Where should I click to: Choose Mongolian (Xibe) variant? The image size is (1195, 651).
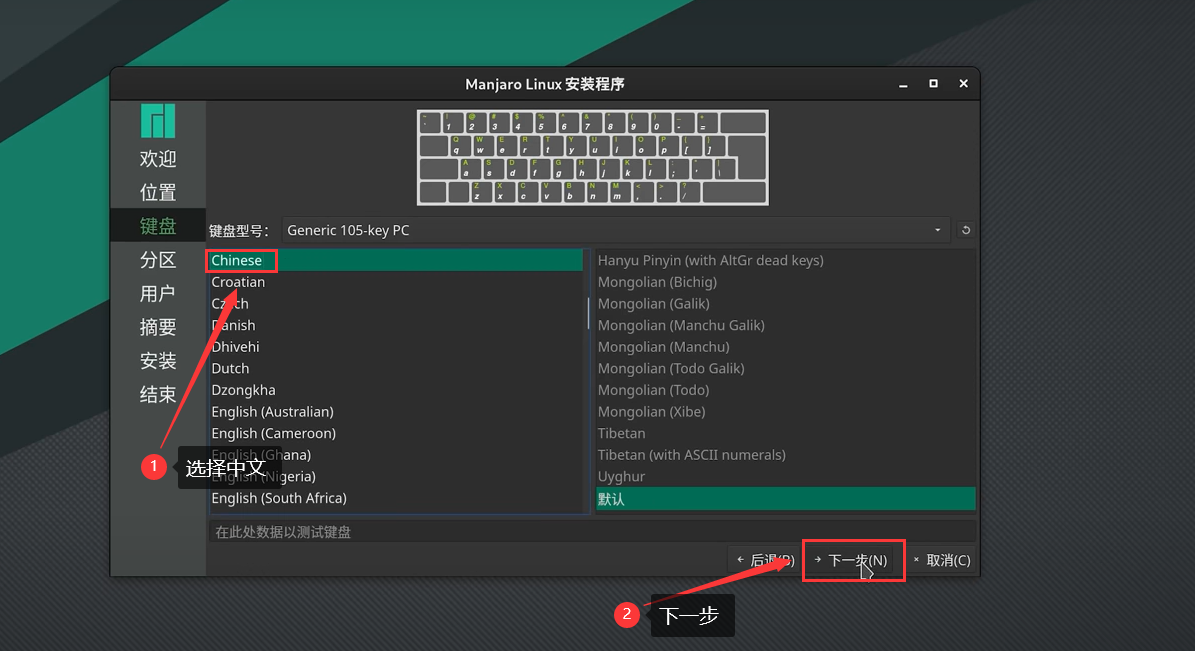coord(786,412)
